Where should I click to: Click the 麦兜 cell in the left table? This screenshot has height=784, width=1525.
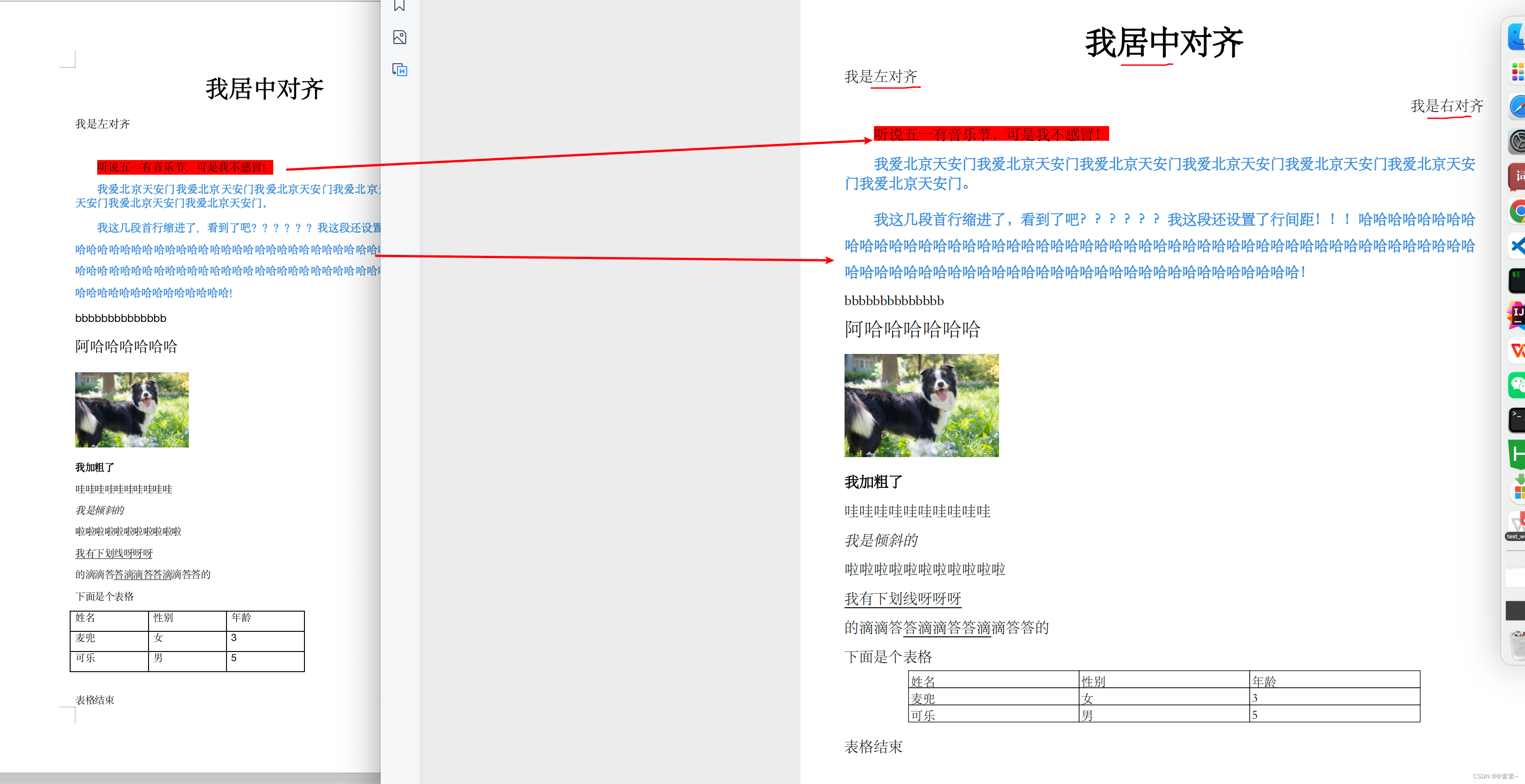[109, 641]
